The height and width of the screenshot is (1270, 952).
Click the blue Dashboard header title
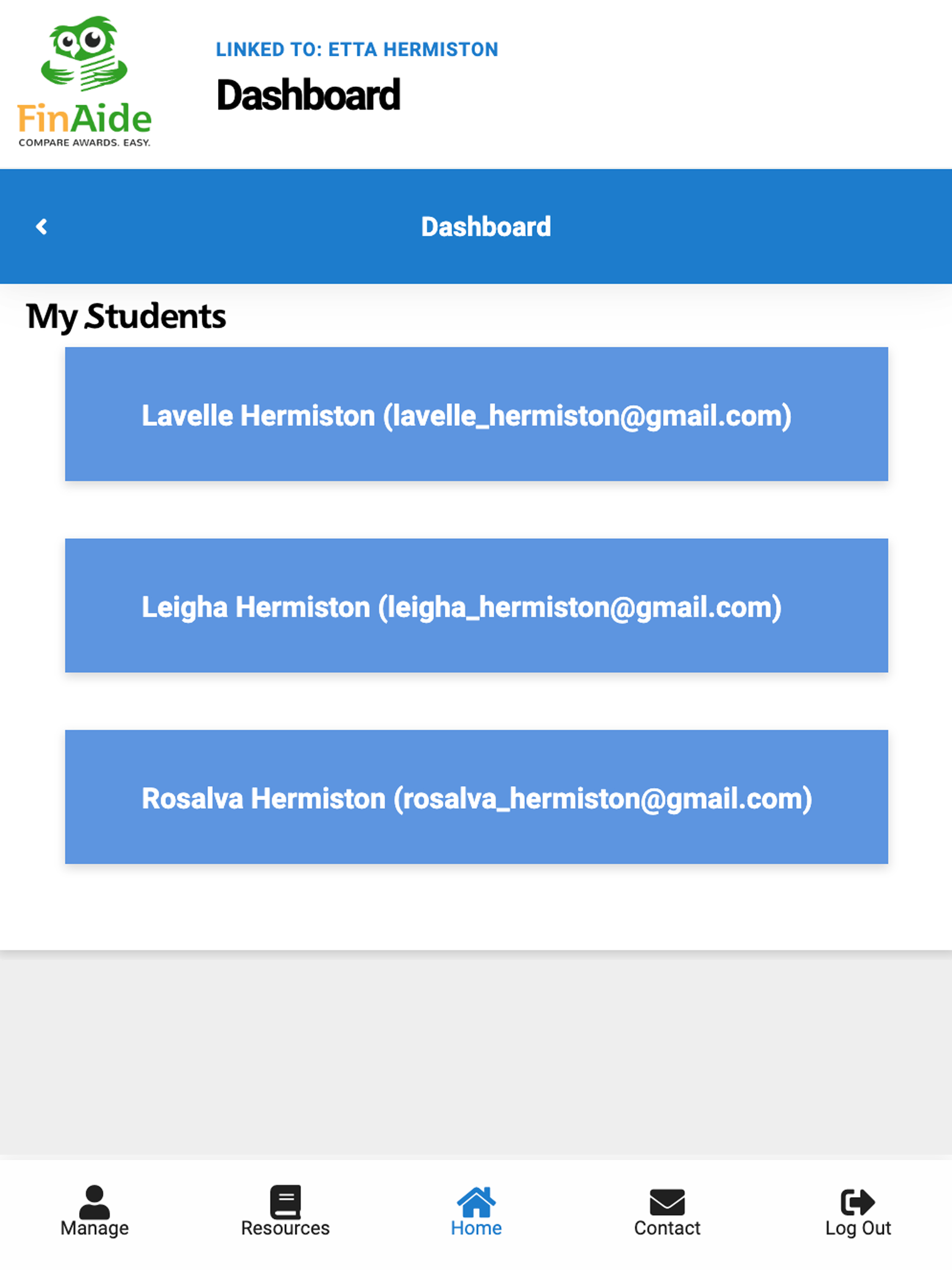[486, 227]
